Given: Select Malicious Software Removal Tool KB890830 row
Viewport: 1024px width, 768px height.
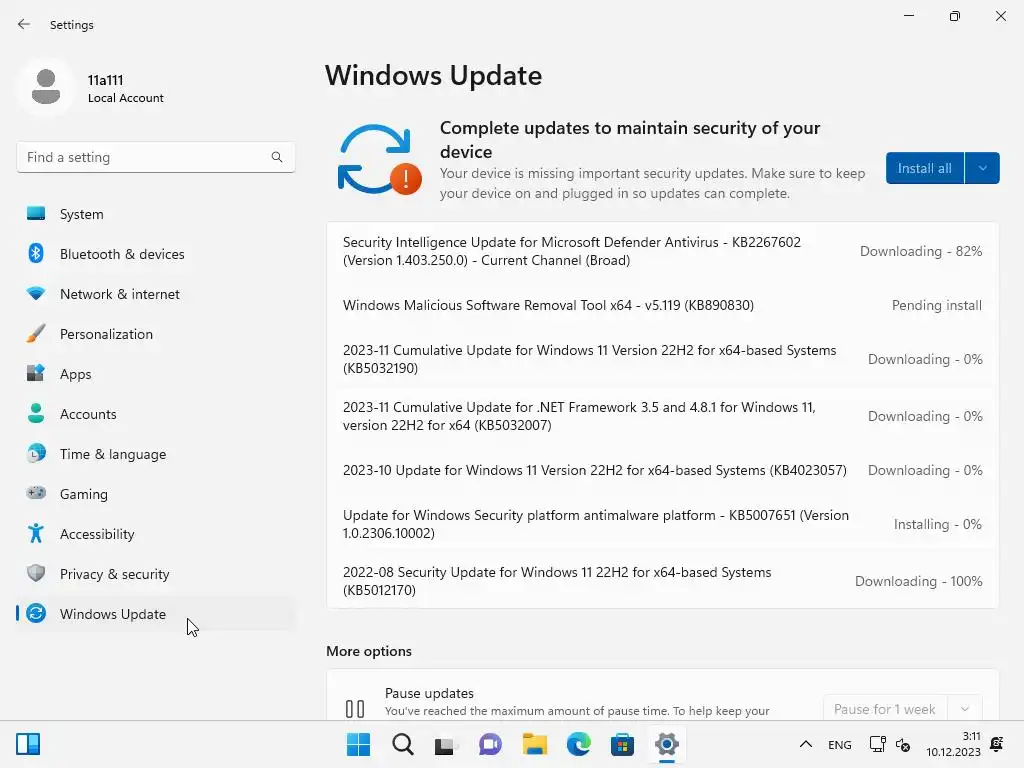Looking at the screenshot, I should pyautogui.click(x=662, y=305).
